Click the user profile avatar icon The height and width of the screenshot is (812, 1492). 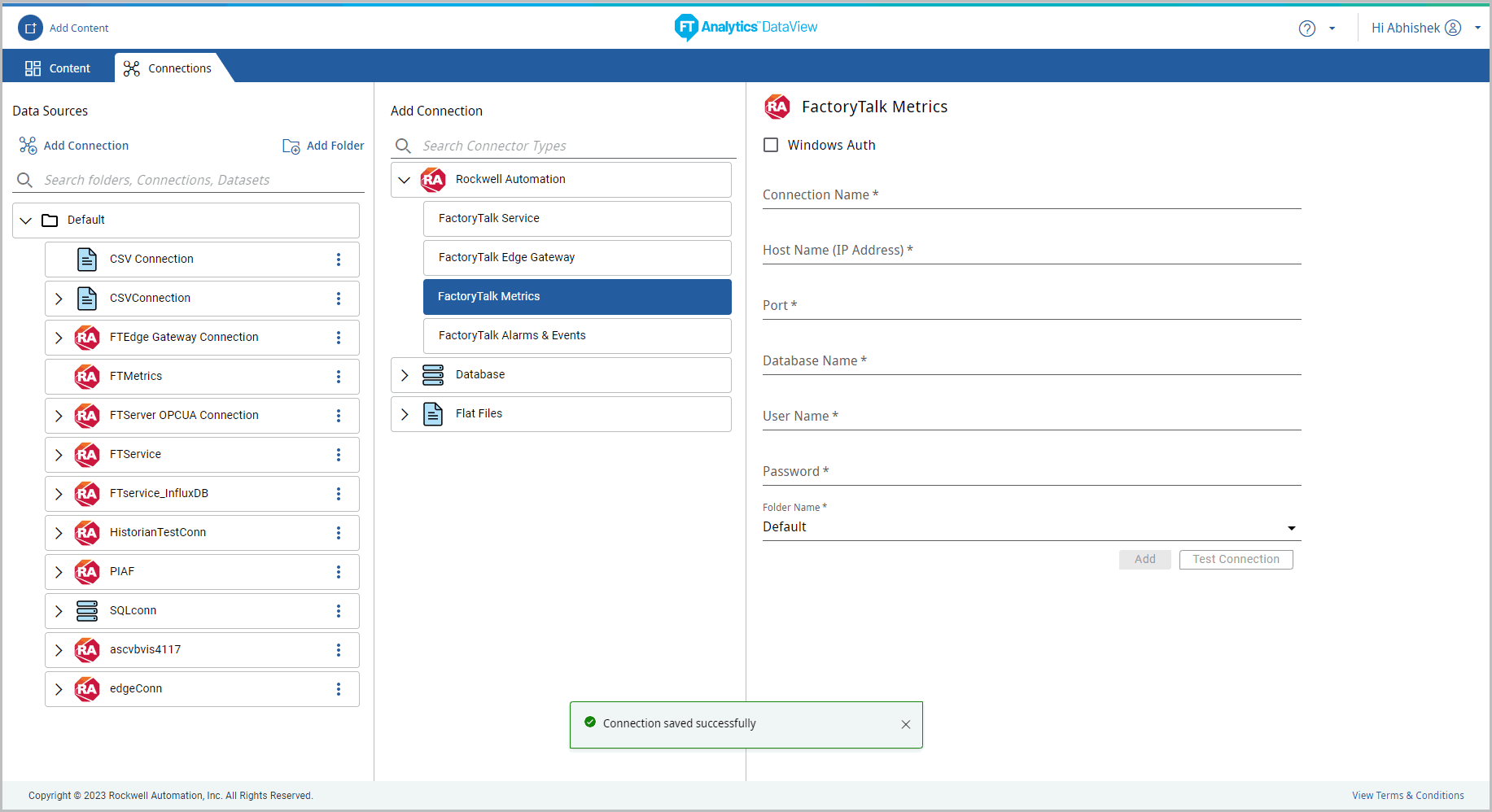(x=1453, y=28)
